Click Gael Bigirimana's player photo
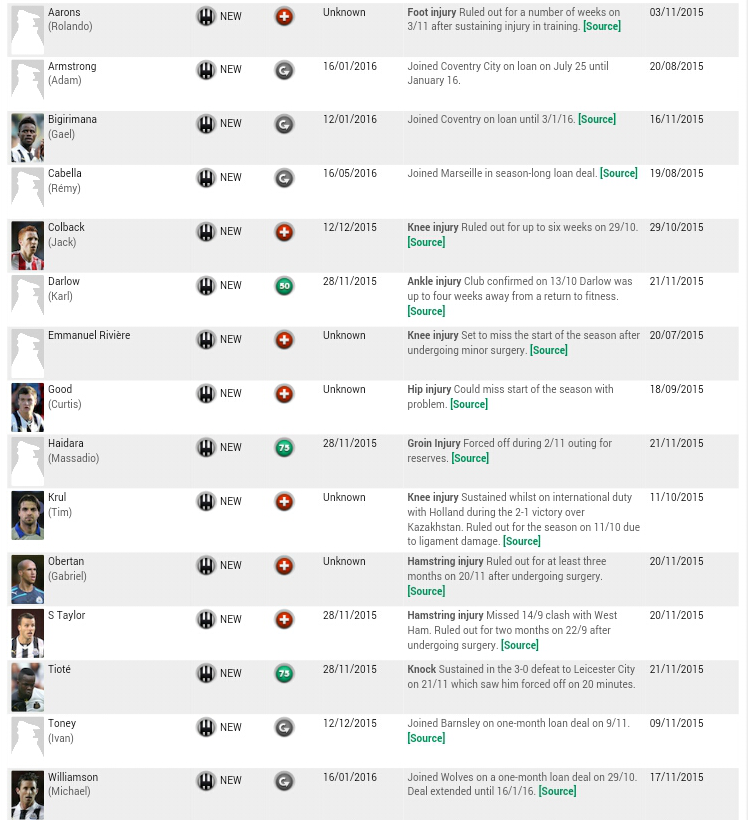Screen dimensions: 748x820 pyautogui.click(x=27, y=138)
